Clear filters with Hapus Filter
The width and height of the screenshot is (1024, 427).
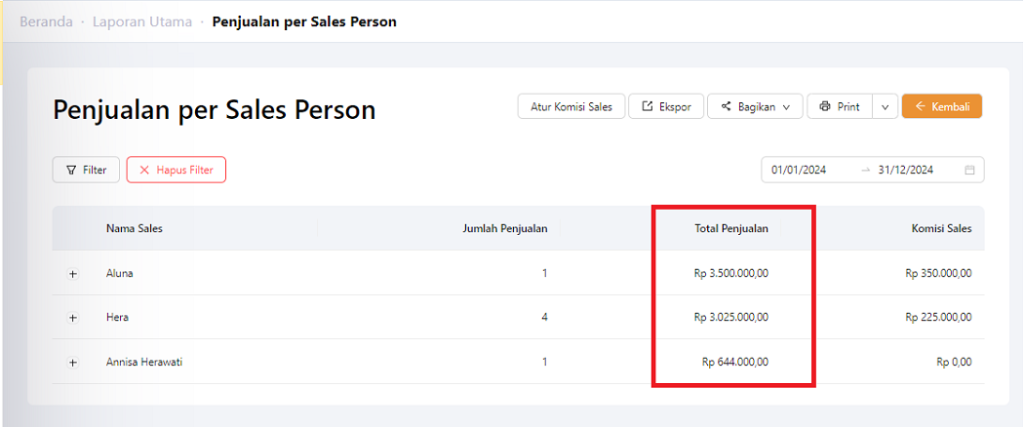point(176,170)
